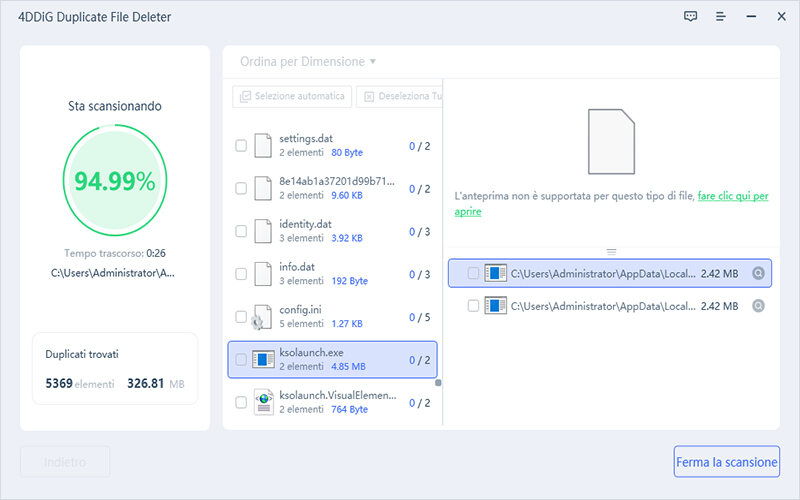Image resolution: width=800 pixels, height=500 pixels.
Task: Close the 4DDiG Duplicate File Deleter window
Action: coord(781,16)
